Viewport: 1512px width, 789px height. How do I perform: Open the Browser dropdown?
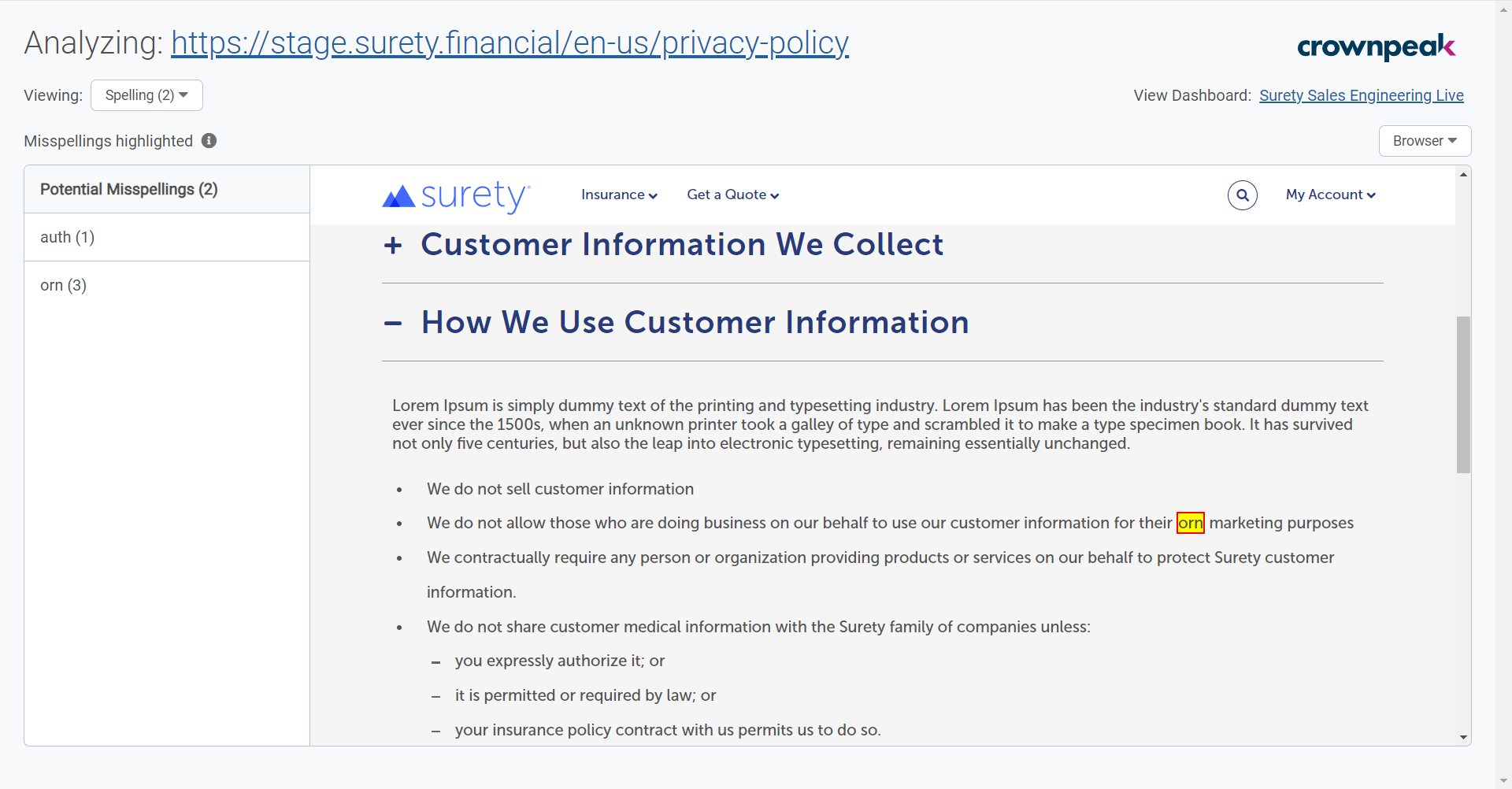coord(1424,141)
